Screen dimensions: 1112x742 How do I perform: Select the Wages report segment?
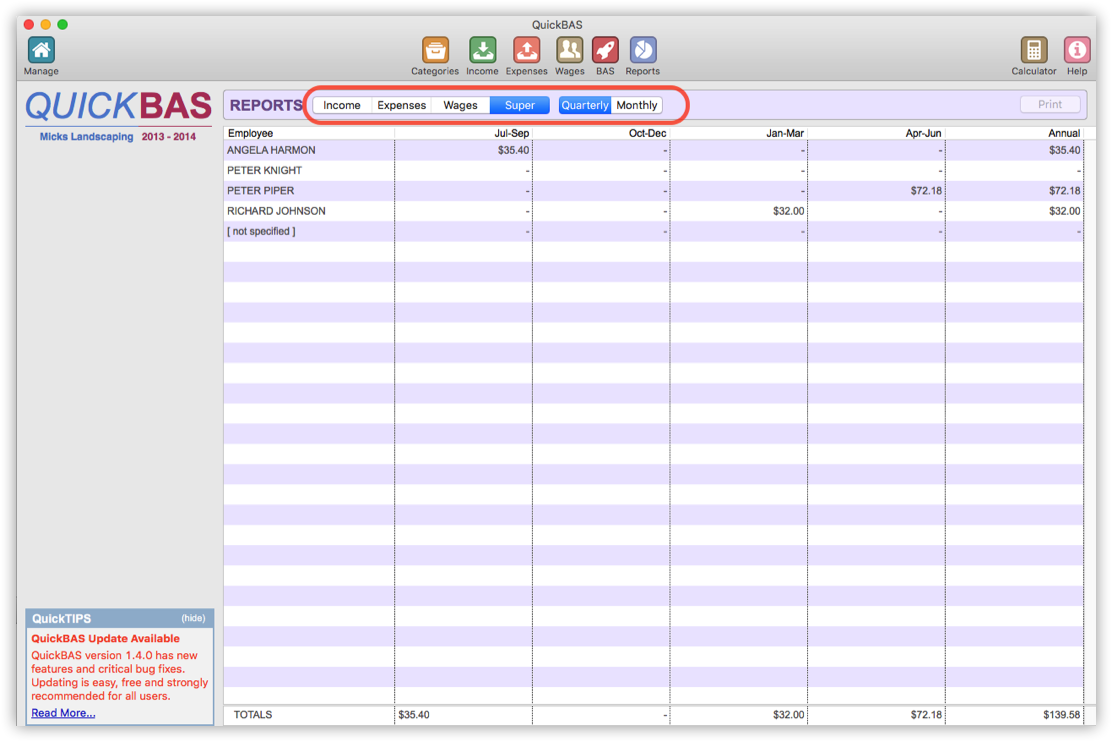coord(460,105)
